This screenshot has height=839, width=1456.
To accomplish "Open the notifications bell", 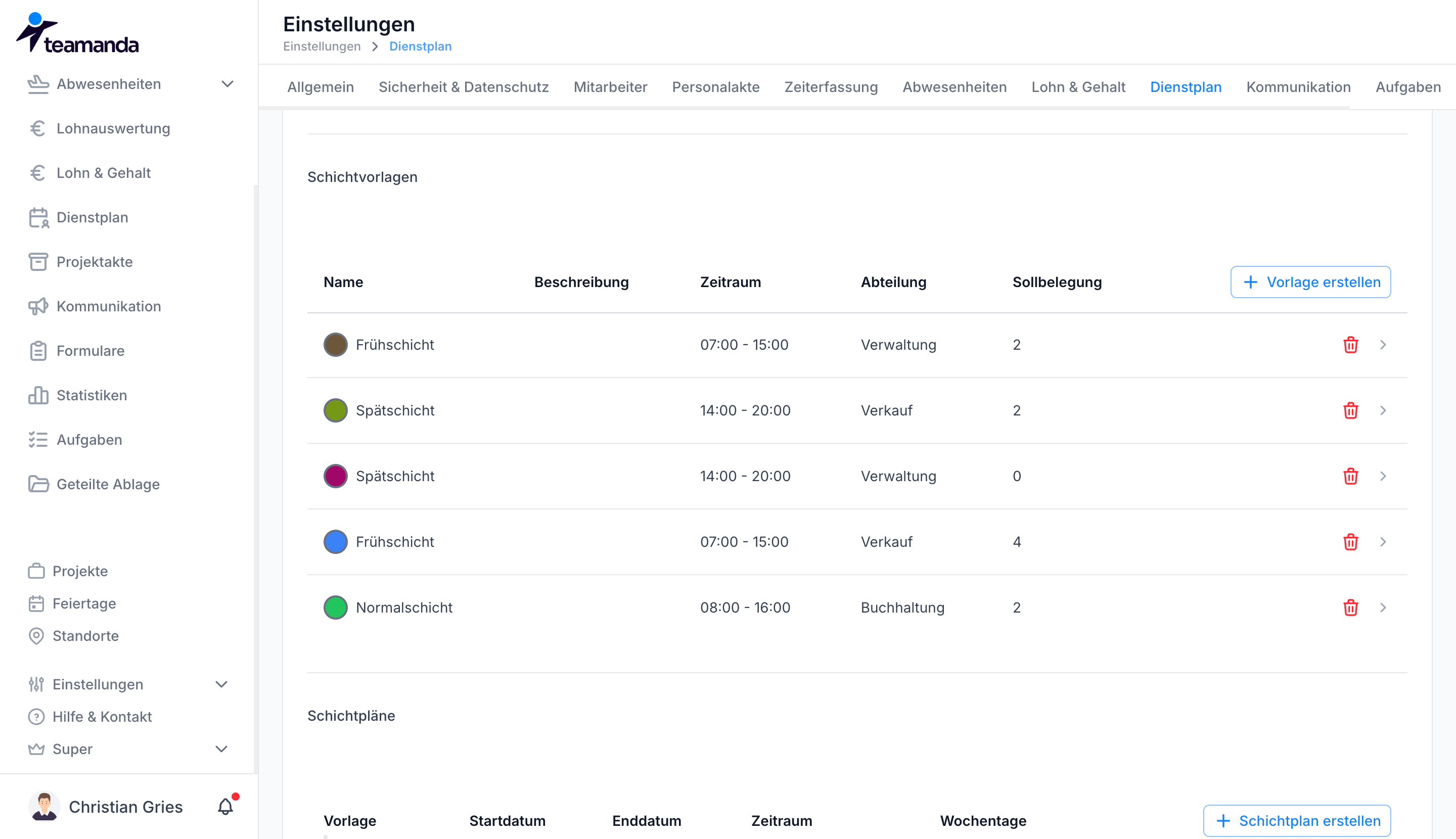I will click(x=225, y=807).
